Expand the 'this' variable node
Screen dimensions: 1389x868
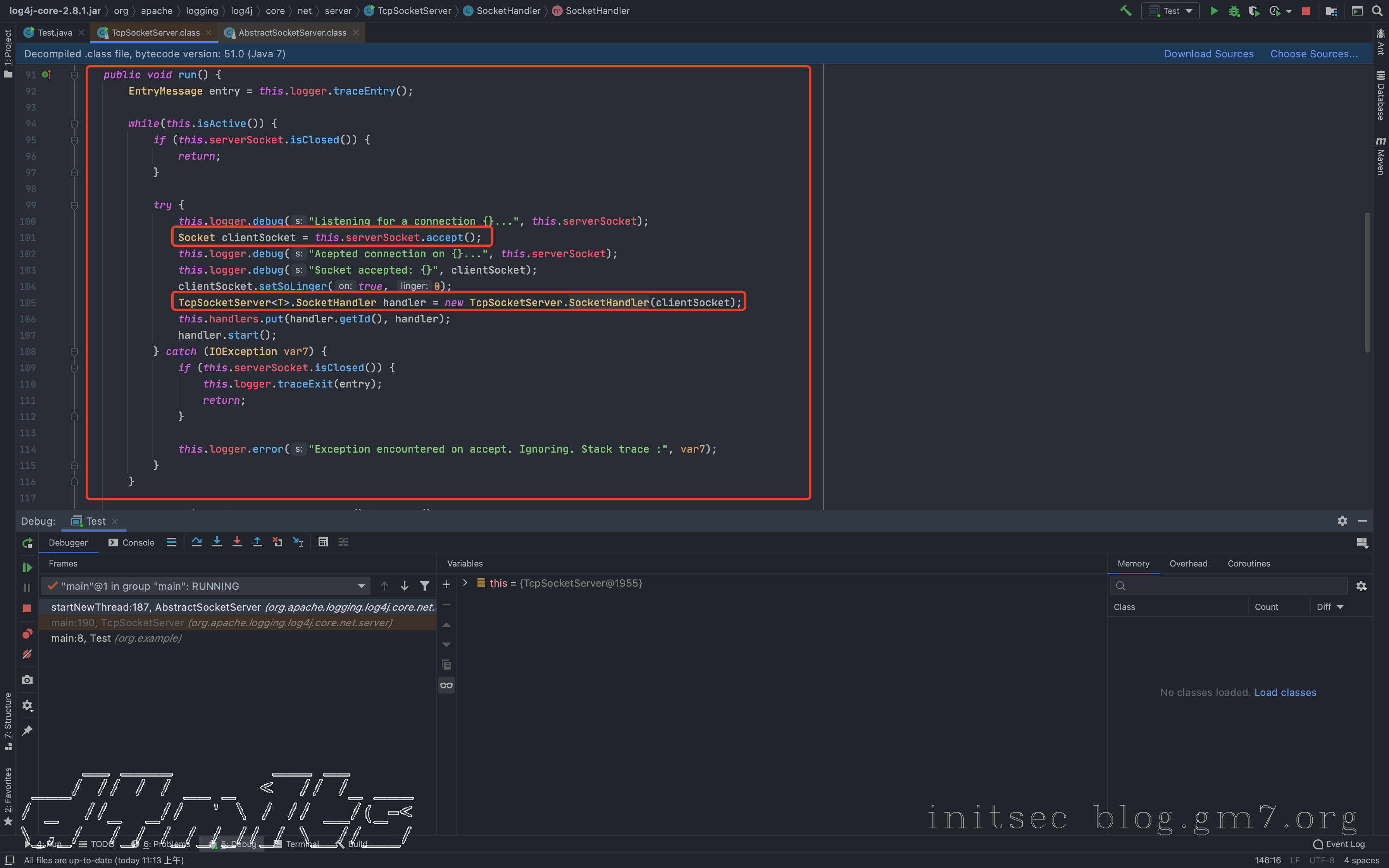[x=465, y=583]
